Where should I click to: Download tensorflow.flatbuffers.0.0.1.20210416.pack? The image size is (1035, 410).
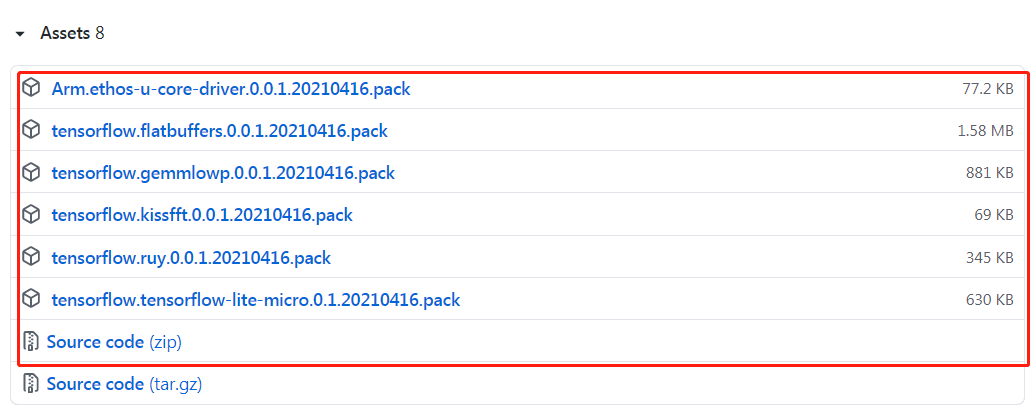(x=219, y=131)
